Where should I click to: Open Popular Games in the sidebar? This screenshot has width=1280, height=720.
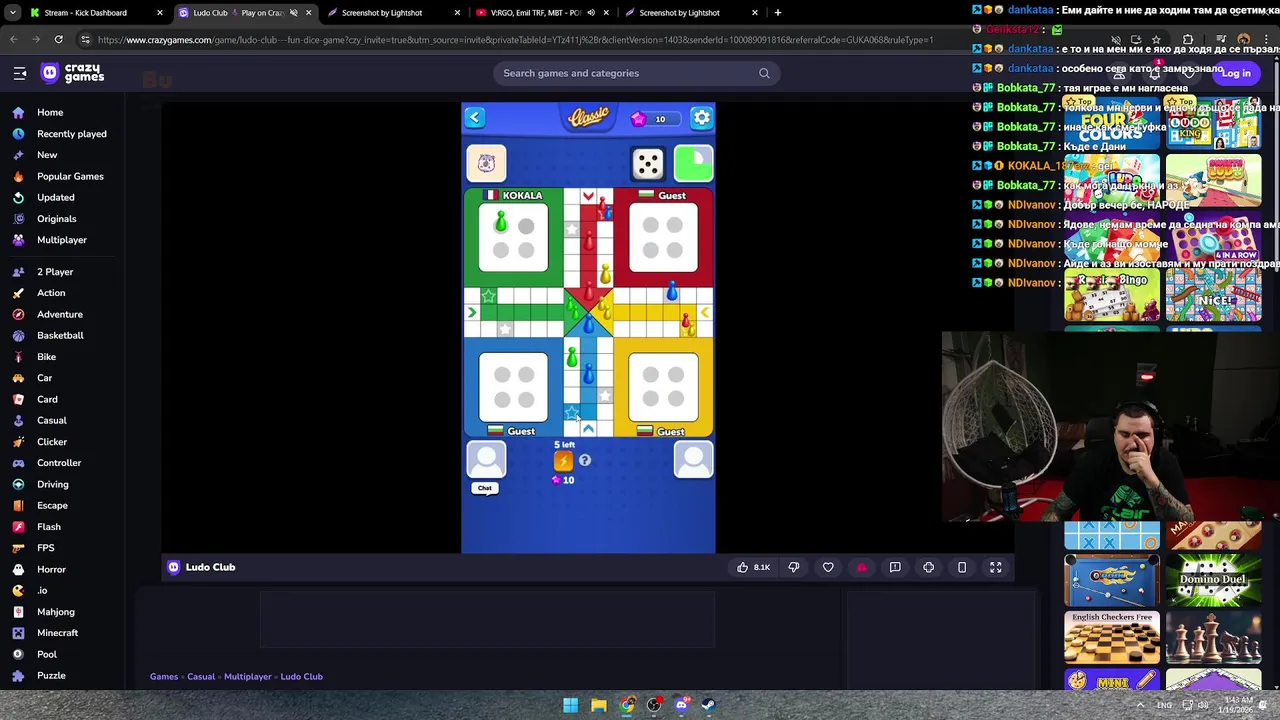tap(70, 176)
